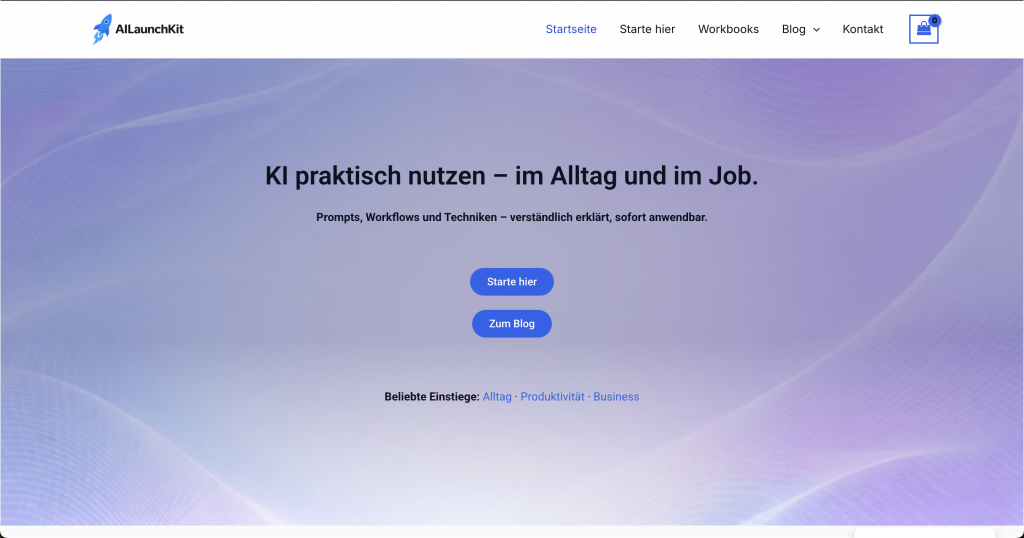Screen dimensions: 1024x538
Task: Open the shopping cart icon
Action: (x=923, y=30)
